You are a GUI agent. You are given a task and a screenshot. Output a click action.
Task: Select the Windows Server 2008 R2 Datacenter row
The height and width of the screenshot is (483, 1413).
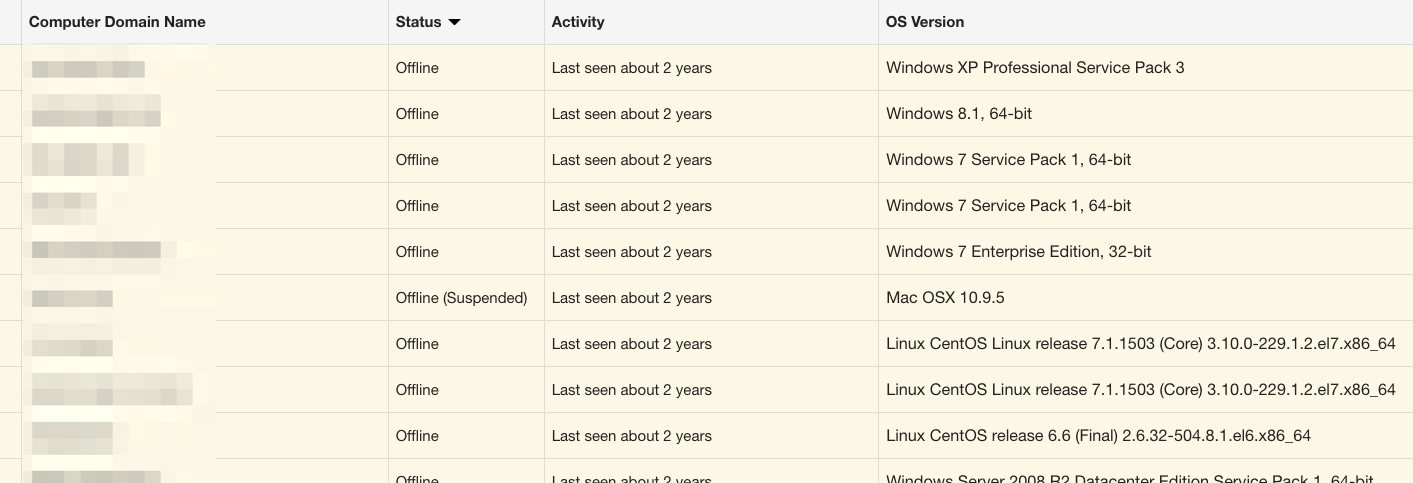pyautogui.click(x=1129, y=477)
